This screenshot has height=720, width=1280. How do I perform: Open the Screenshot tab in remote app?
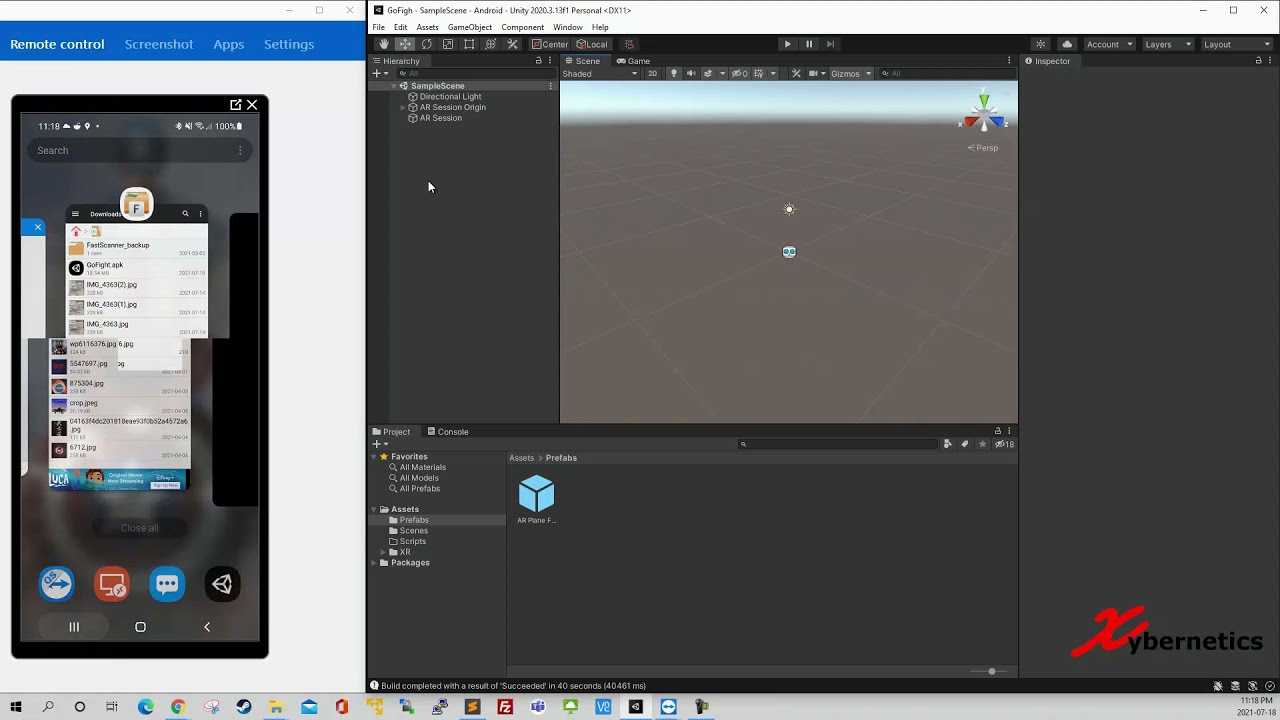point(159,44)
